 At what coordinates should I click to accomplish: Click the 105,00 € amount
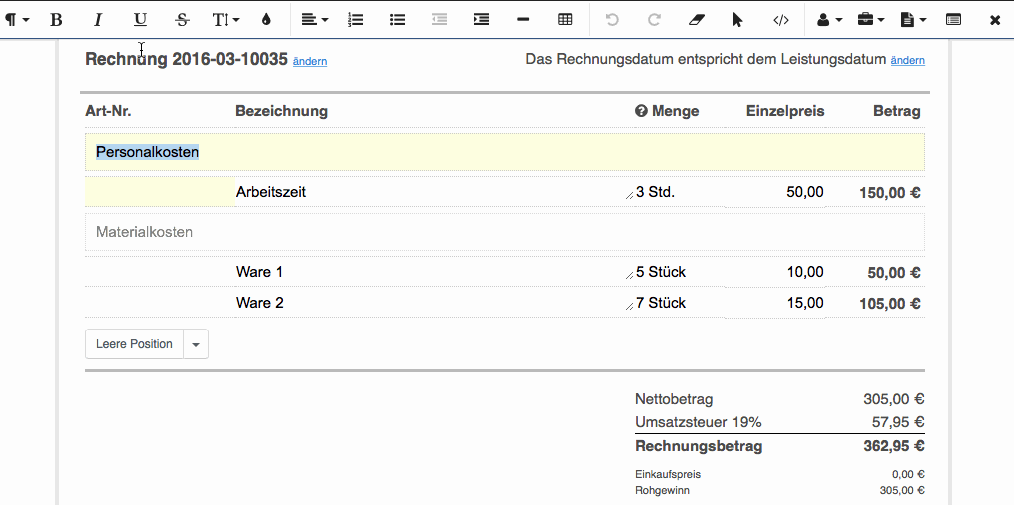point(890,303)
